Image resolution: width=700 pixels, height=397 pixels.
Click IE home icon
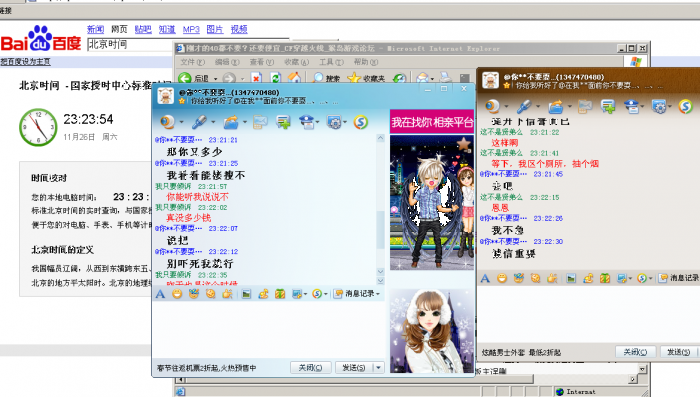click(x=294, y=78)
